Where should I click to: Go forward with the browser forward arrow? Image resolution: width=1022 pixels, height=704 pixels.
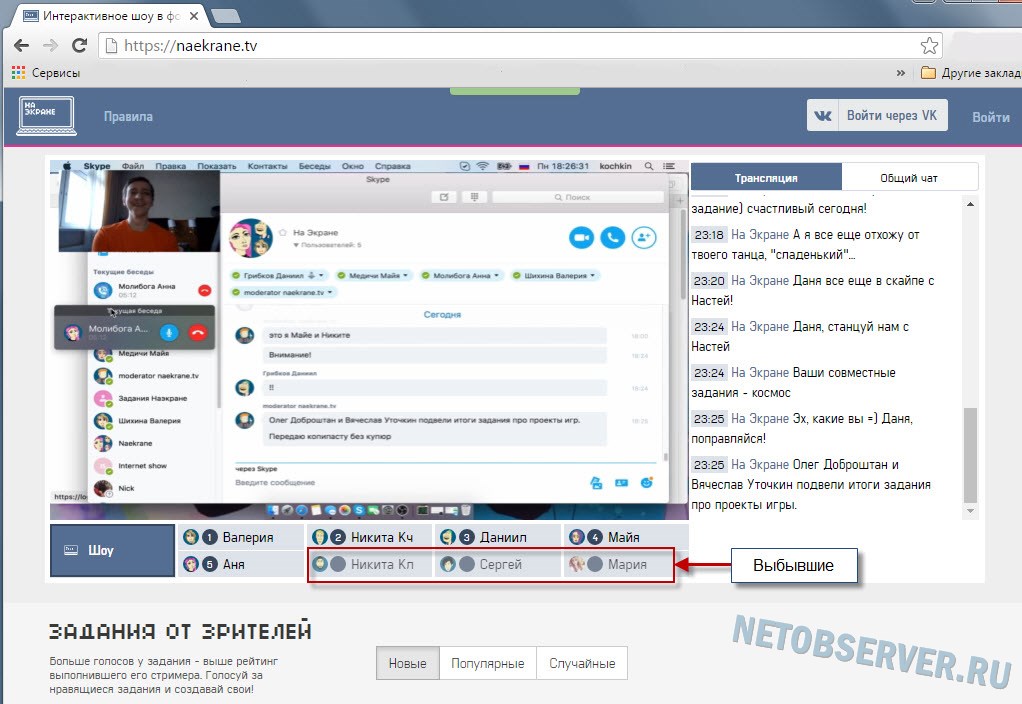coord(50,45)
